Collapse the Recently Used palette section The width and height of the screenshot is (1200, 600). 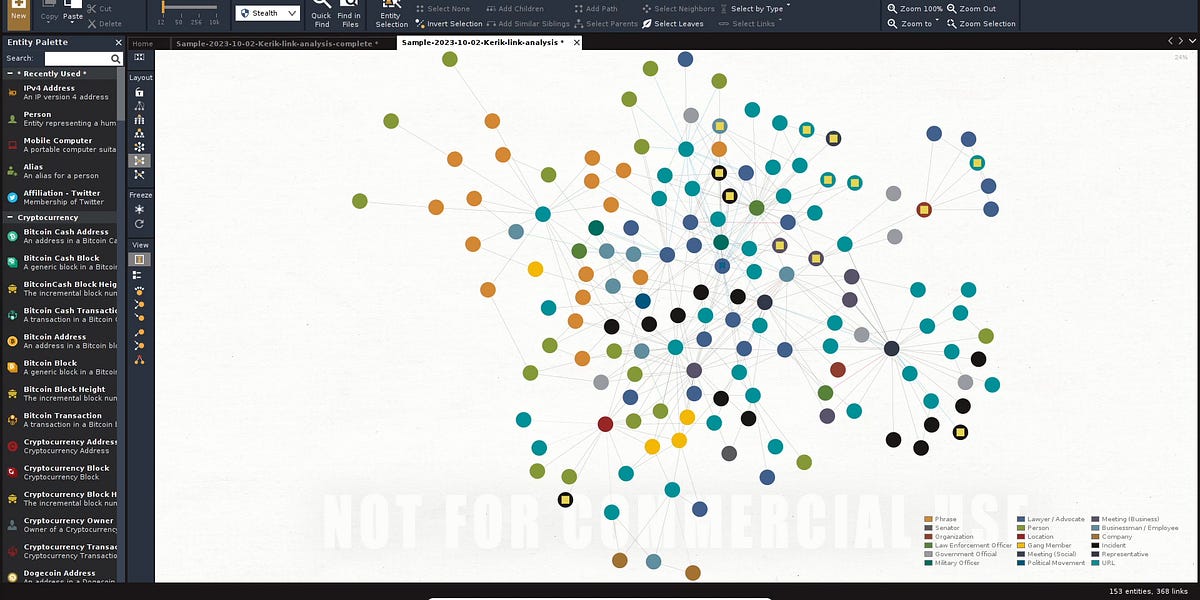click(8, 73)
